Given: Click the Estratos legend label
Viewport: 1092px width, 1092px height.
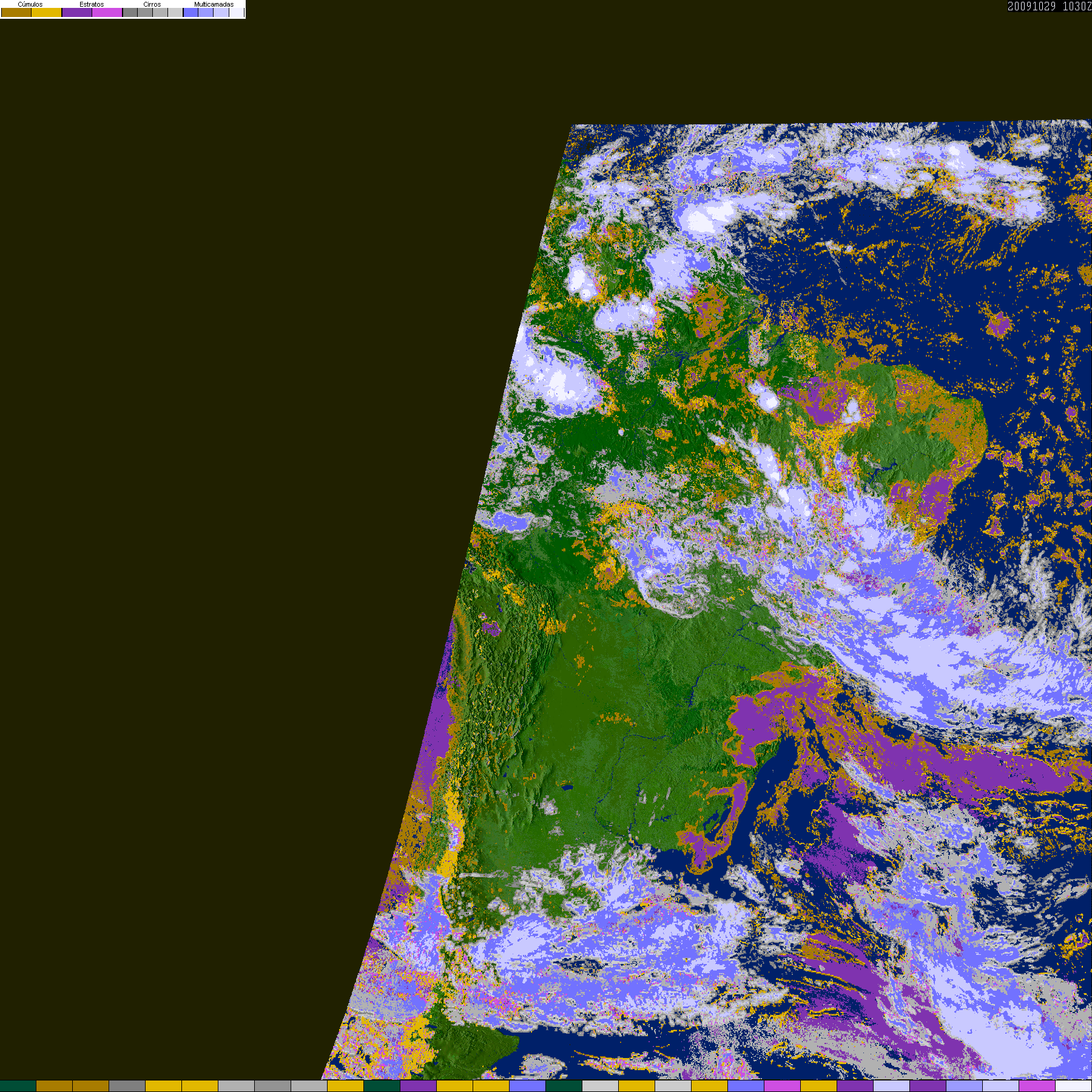Looking at the screenshot, I should tap(92, 4).
